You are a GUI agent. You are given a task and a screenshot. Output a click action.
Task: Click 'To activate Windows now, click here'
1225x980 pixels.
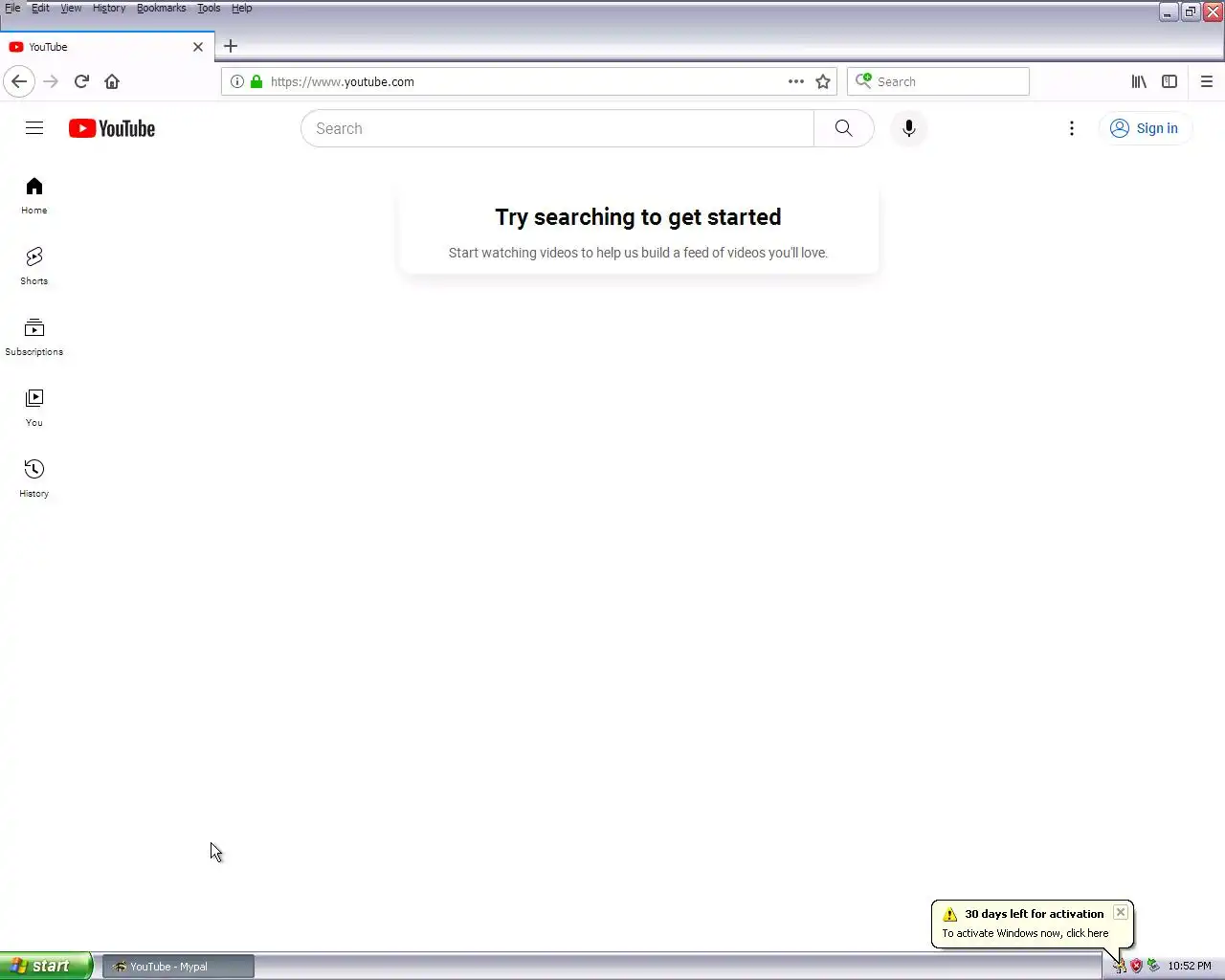pos(1025,933)
